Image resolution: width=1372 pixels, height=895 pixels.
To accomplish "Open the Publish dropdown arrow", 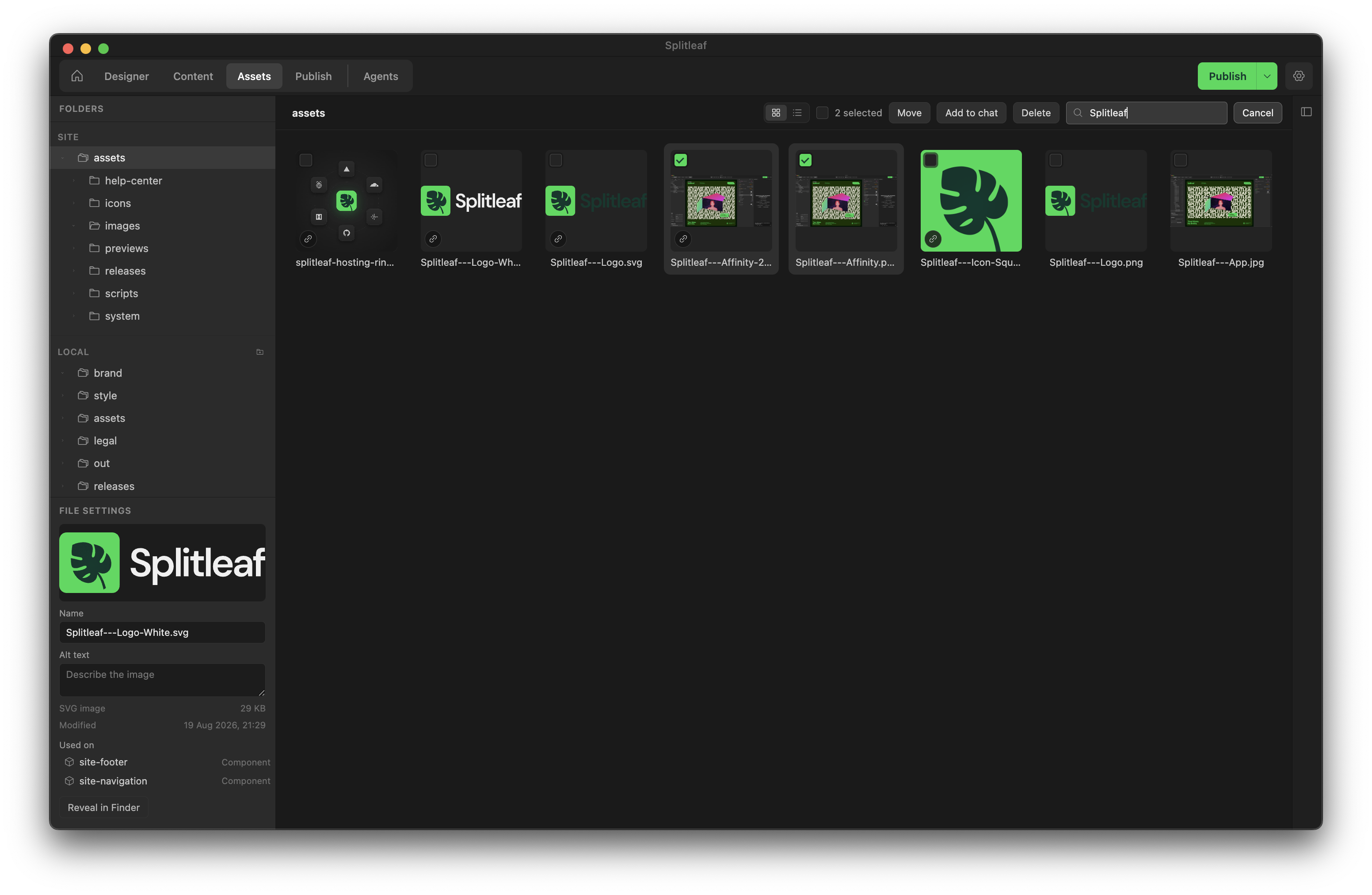I will click(x=1267, y=76).
